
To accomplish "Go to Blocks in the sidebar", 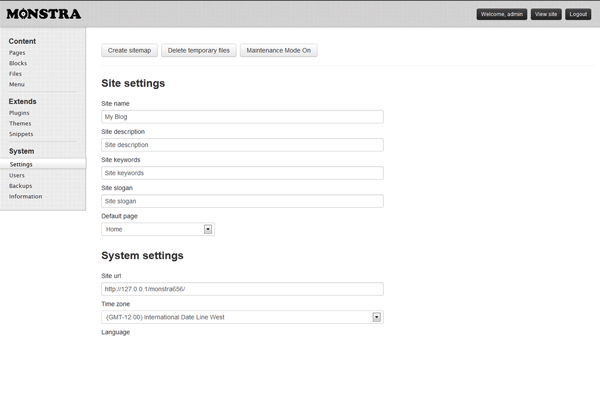I will pos(18,63).
